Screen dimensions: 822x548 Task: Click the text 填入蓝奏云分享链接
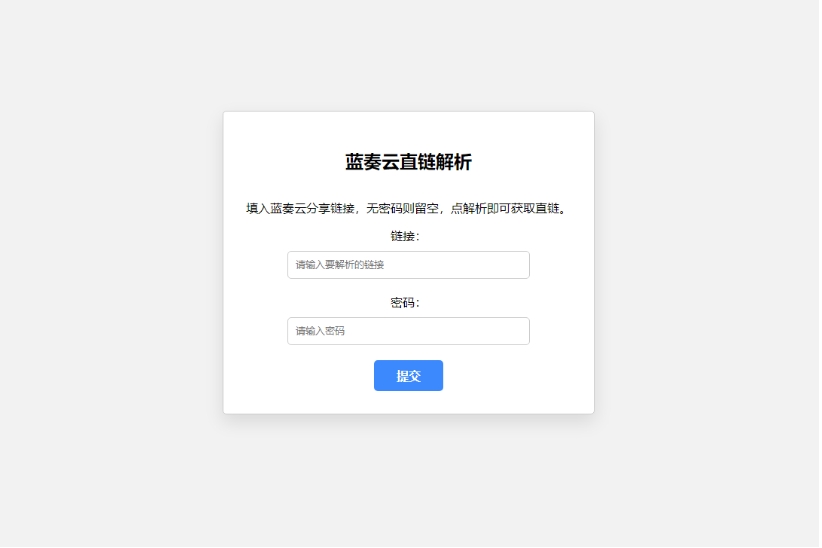[x=301, y=209]
